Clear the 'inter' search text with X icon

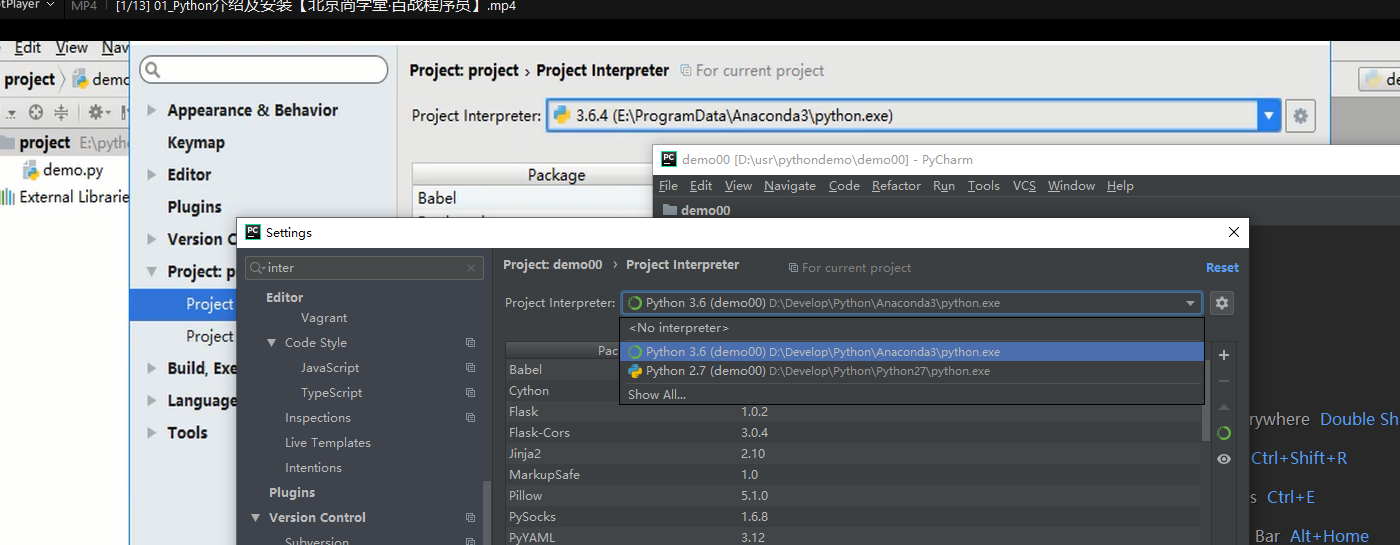tap(471, 268)
